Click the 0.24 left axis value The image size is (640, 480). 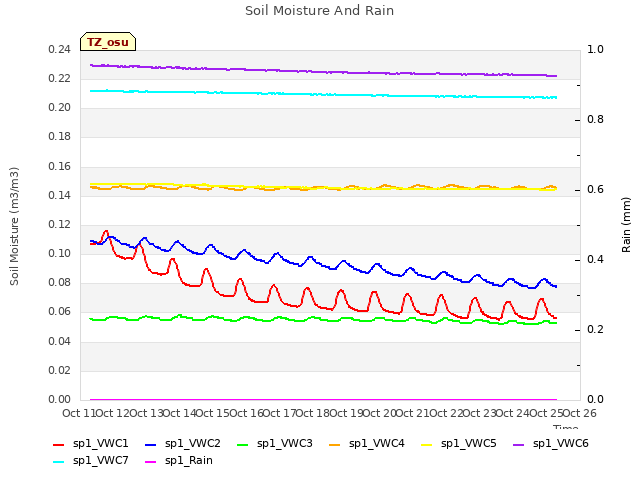click(60, 50)
